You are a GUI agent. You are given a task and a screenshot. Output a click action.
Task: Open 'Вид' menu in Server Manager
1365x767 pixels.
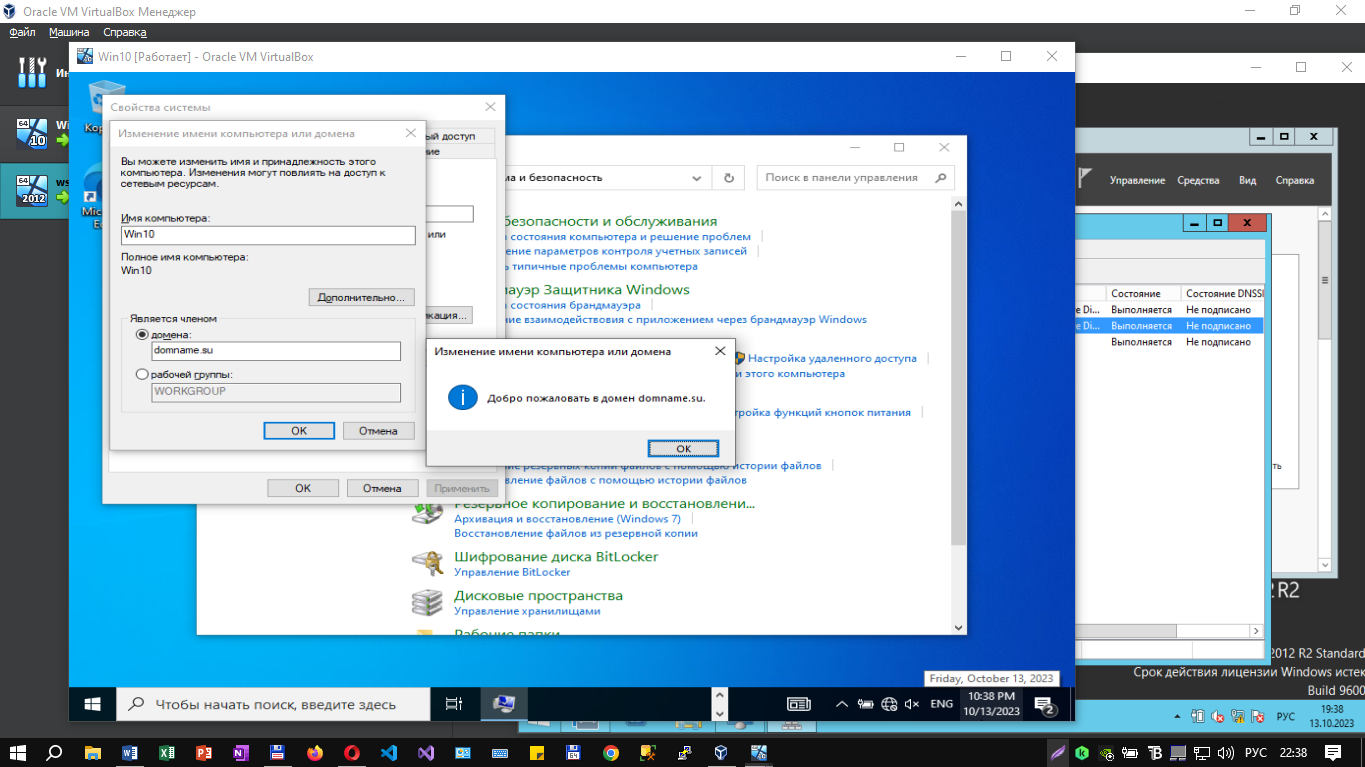(x=1247, y=180)
